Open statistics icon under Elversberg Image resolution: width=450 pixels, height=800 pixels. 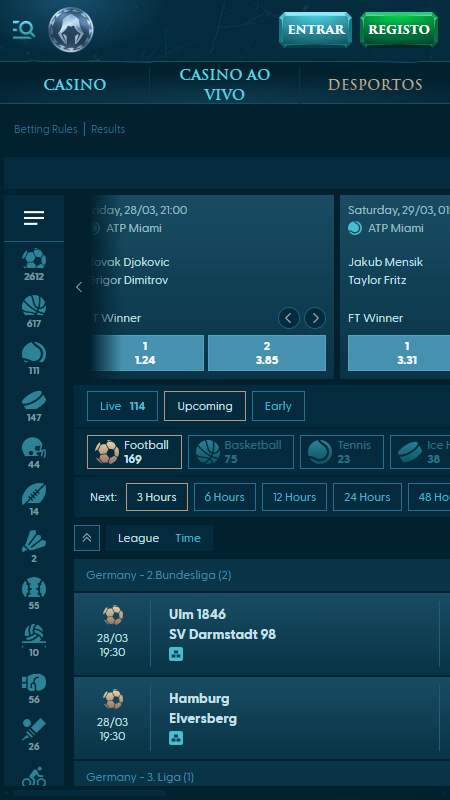tap(176, 738)
